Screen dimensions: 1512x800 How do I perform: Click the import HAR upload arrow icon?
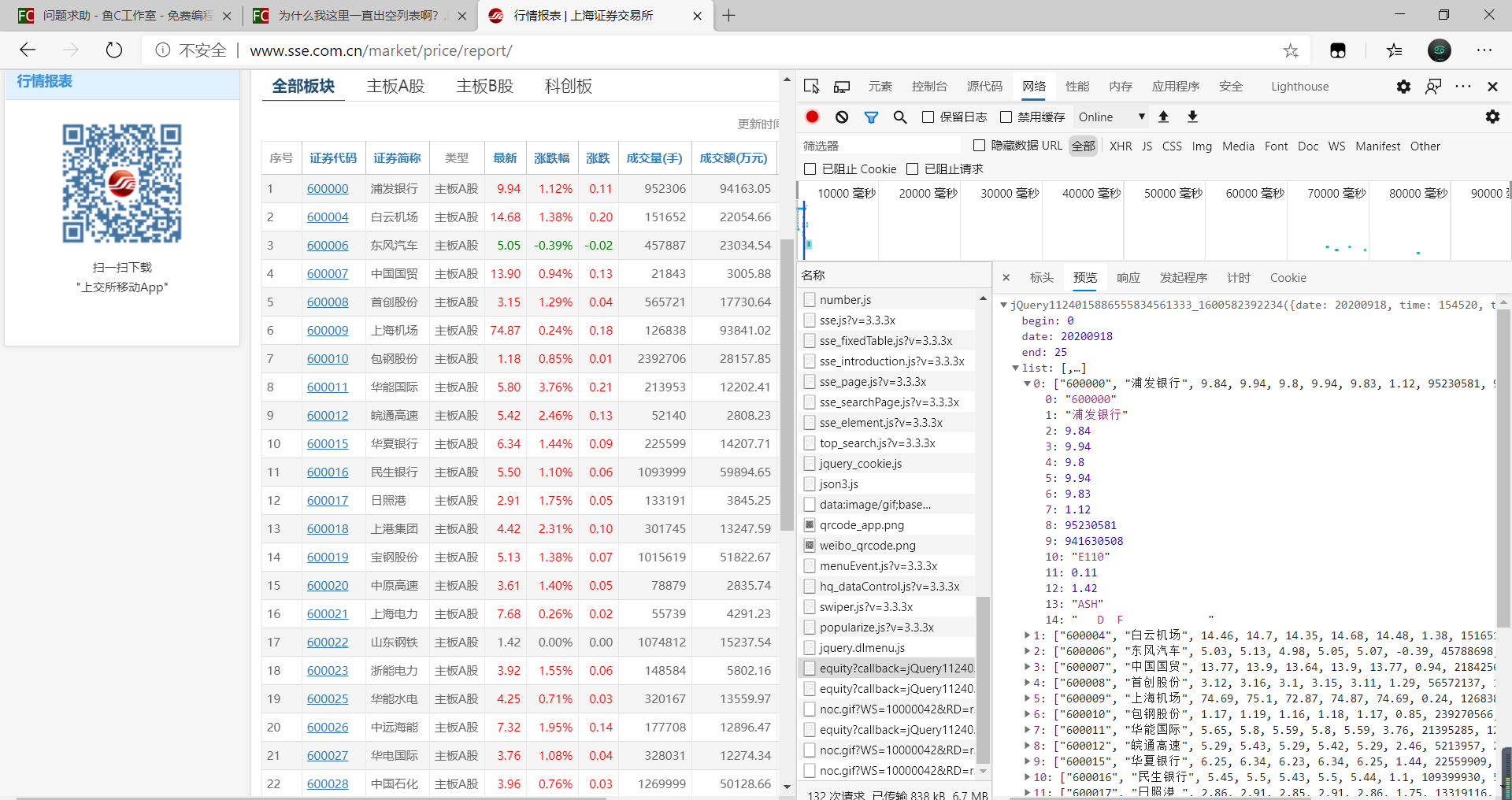(1163, 117)
